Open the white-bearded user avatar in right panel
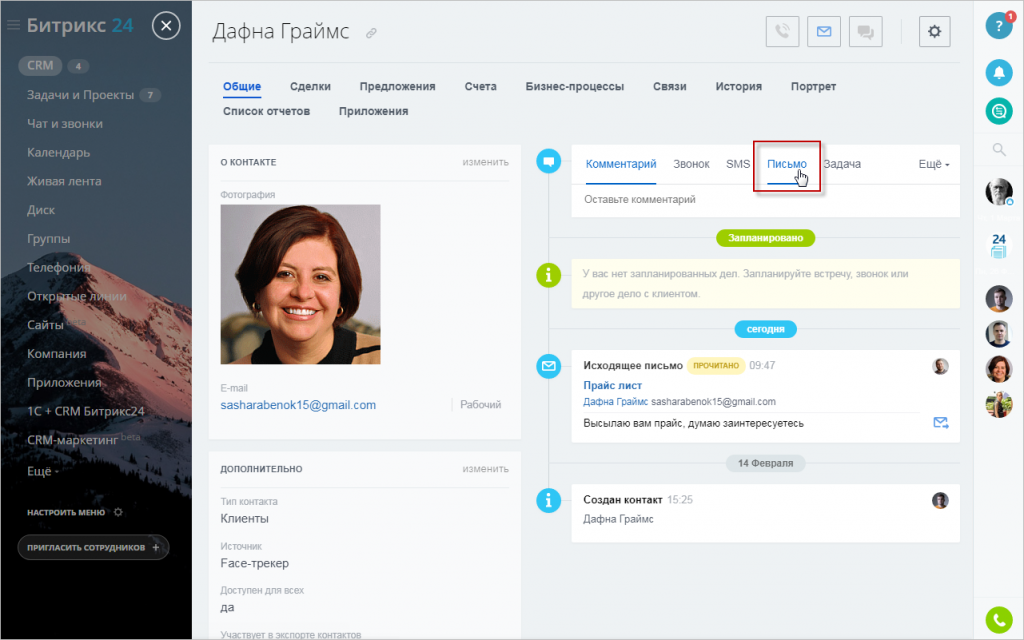 point(999,193)
